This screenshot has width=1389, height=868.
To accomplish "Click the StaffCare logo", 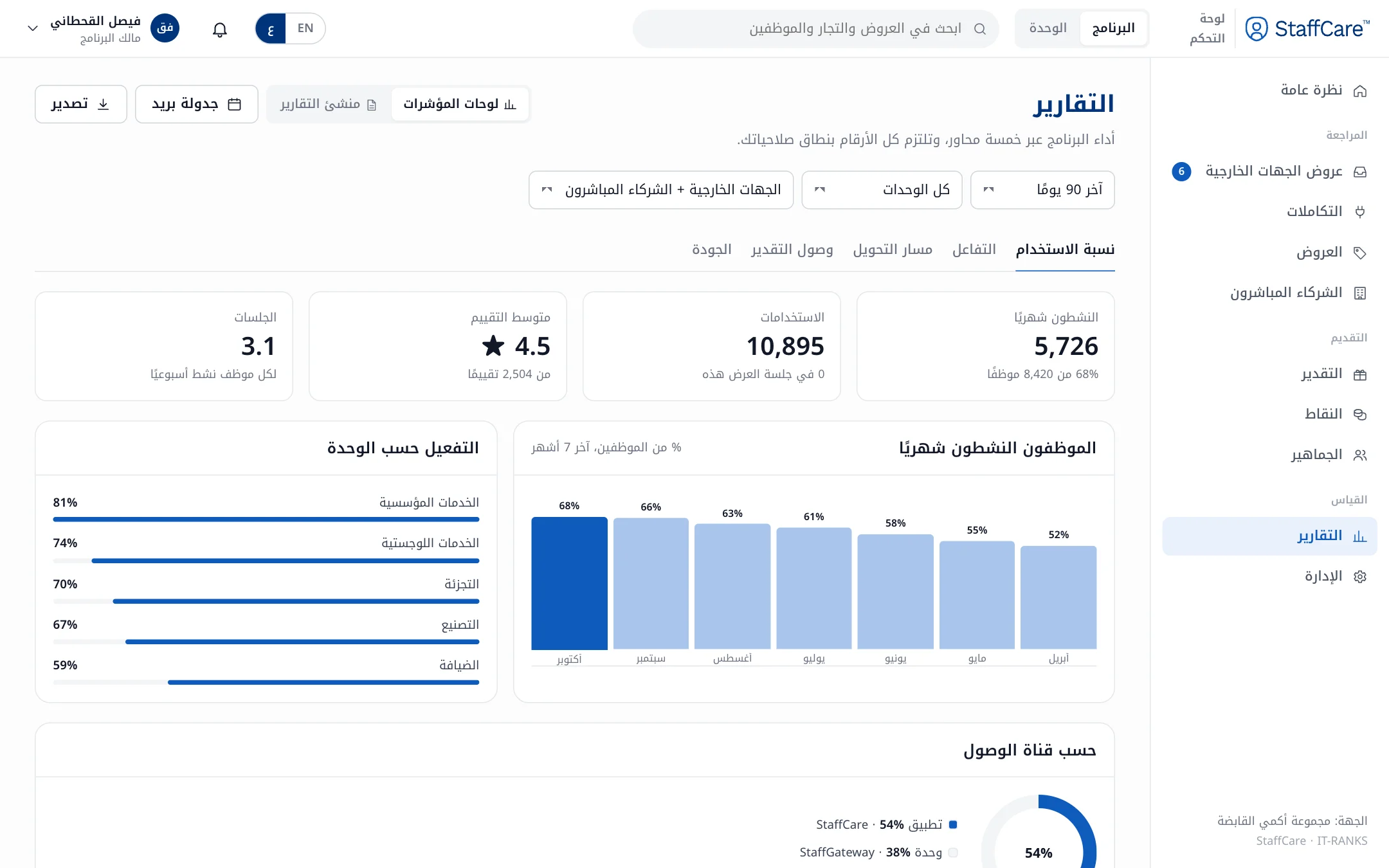I will (1307, 29).
